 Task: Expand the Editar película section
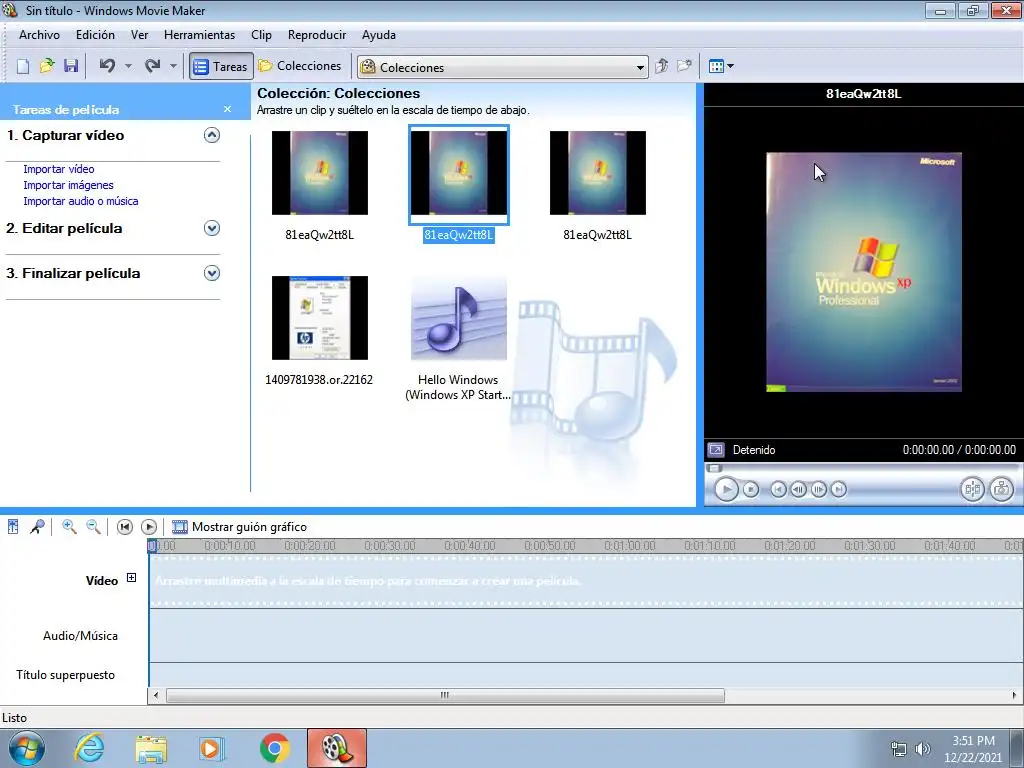click(x=212, y=228)
